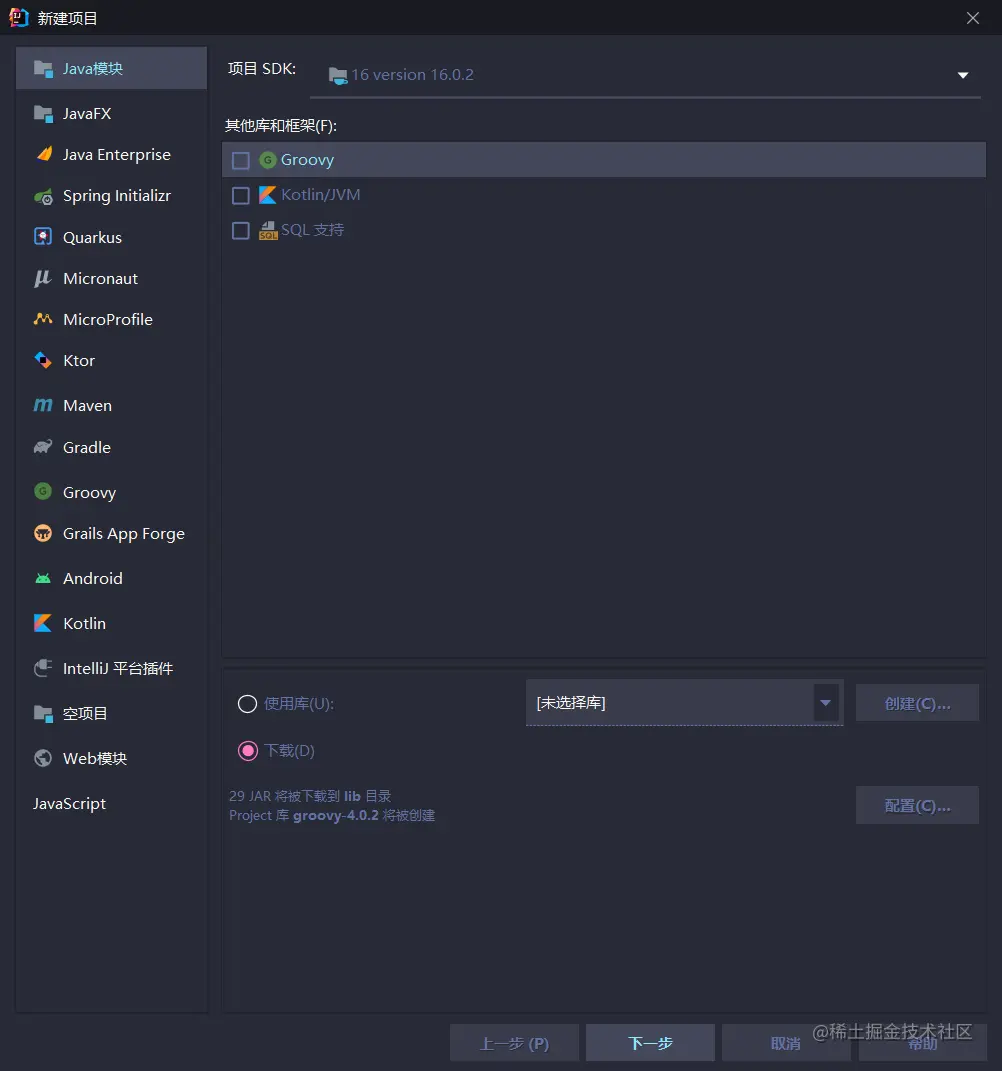Click the groovy-4.0.2 library name text
Screen dimensions: 1002x1071
point(335,815)
